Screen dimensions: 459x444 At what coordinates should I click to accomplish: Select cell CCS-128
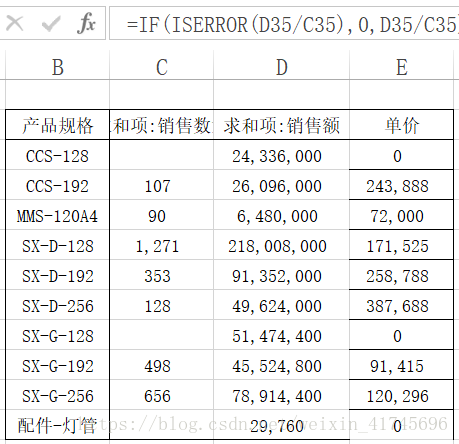(57, 155)
